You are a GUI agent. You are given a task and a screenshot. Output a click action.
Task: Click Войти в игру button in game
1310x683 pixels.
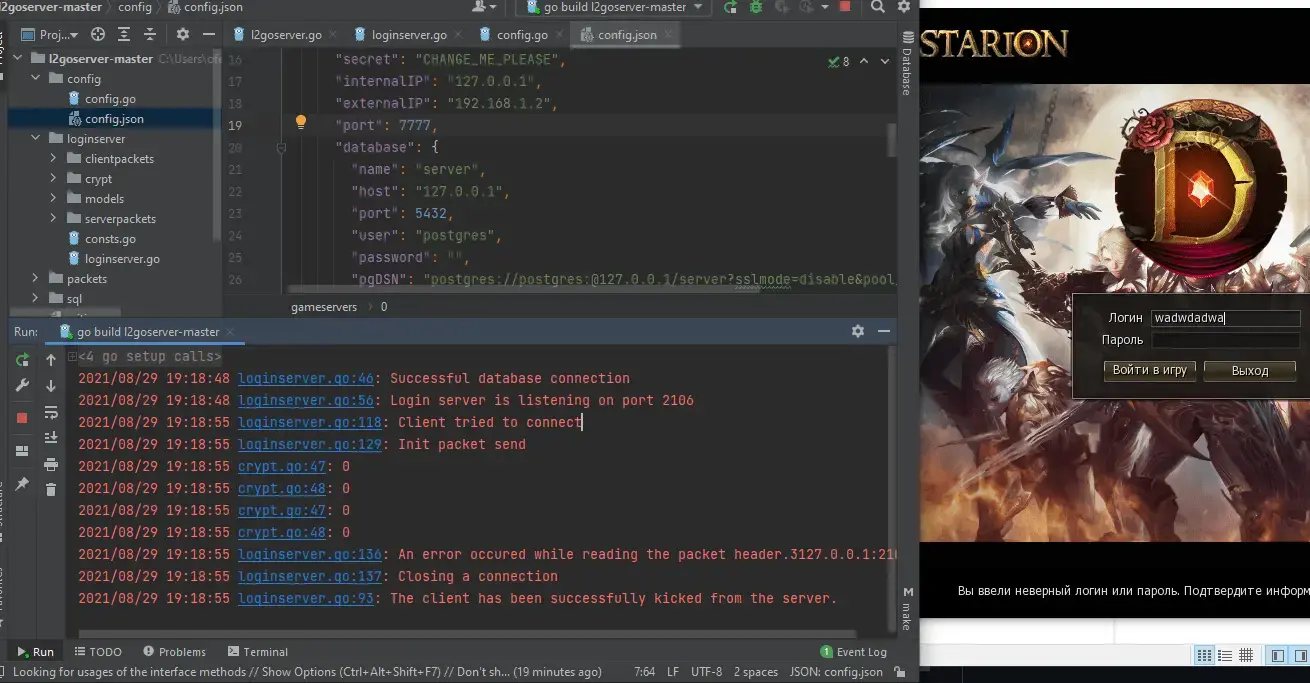point(1149,370)
